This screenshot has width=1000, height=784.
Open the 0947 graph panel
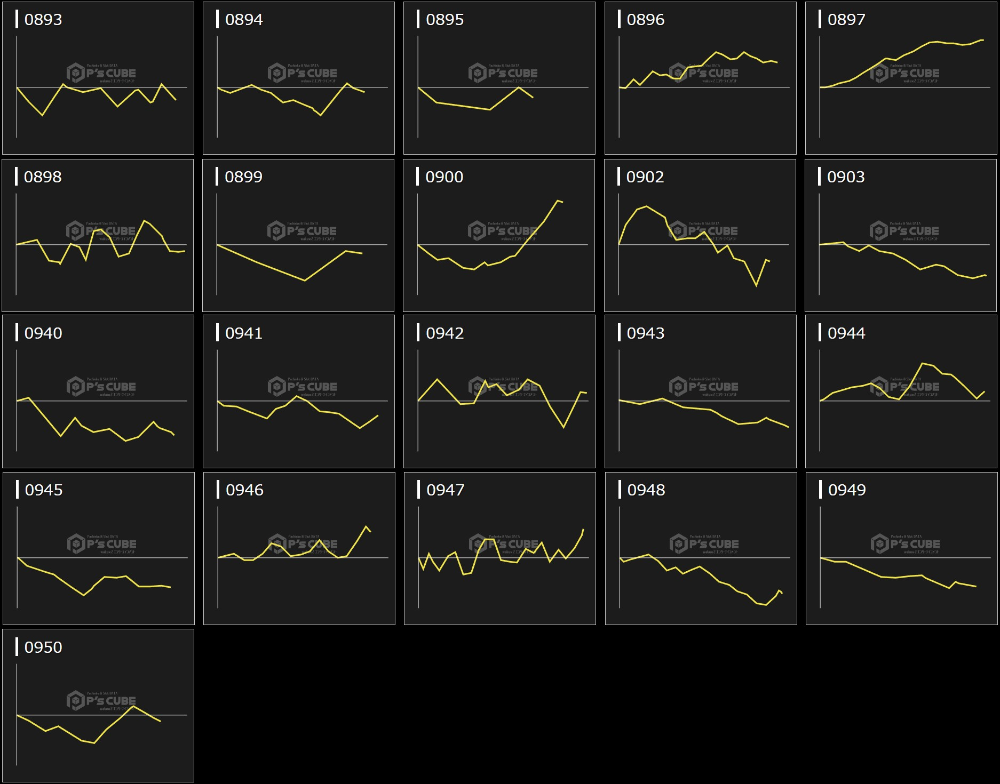coord(499,549)
